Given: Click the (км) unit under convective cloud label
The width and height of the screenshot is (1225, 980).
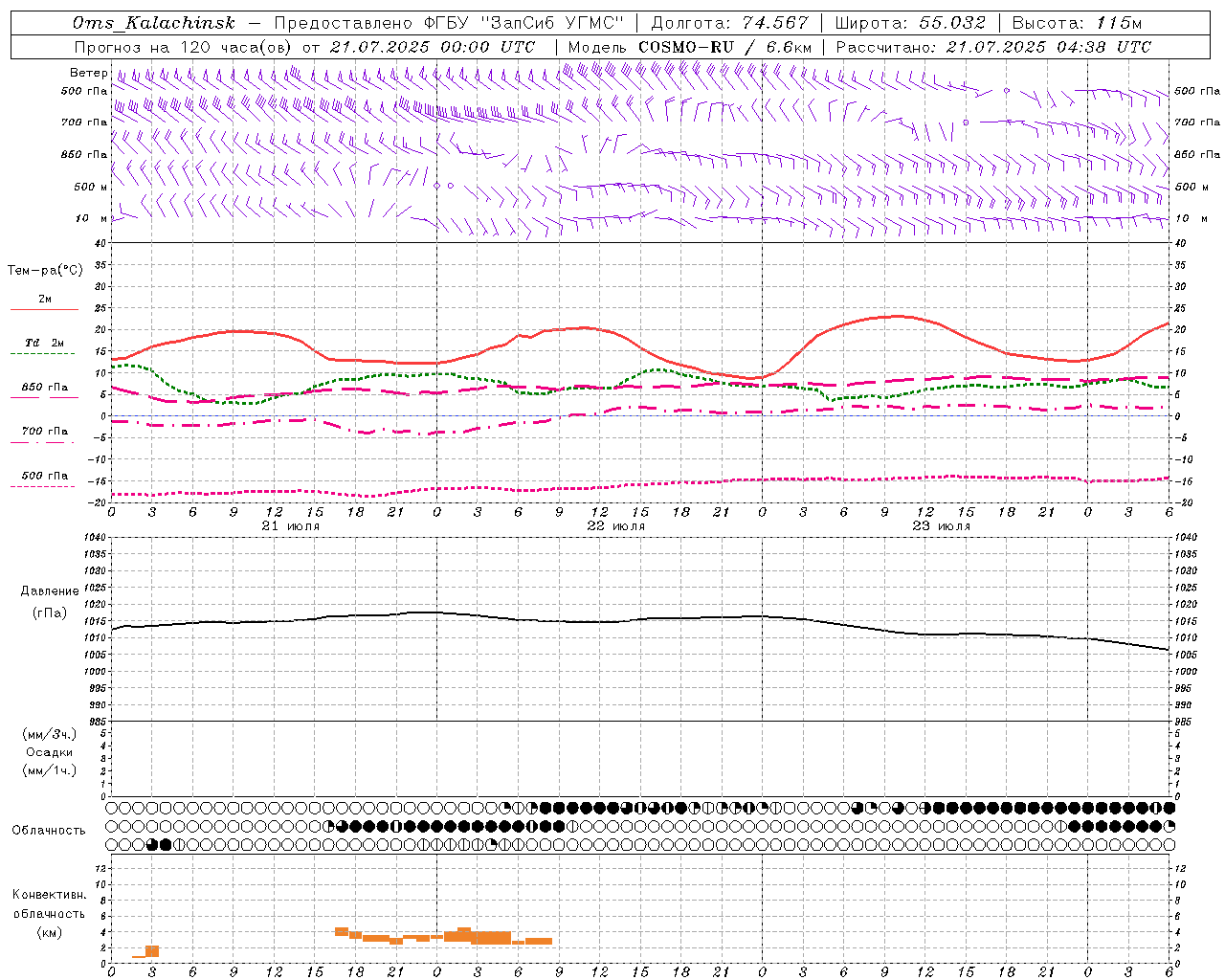Looking at the screenshot, I should (x=49, y=932).
